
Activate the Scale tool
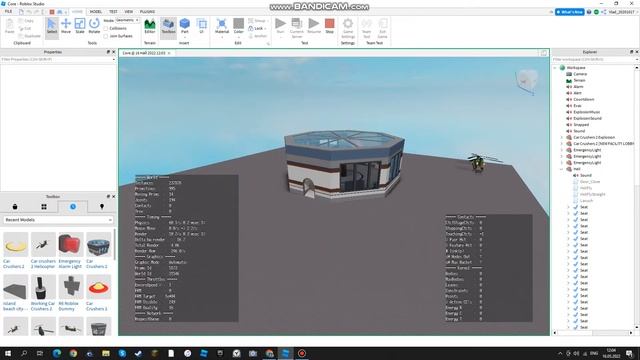pyautogui.click(x=80, y=27)
